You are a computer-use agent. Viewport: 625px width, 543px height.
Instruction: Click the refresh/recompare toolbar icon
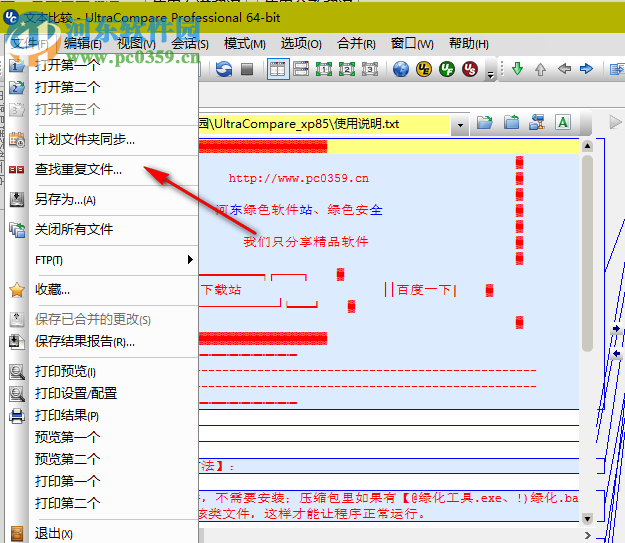(224, 69)
